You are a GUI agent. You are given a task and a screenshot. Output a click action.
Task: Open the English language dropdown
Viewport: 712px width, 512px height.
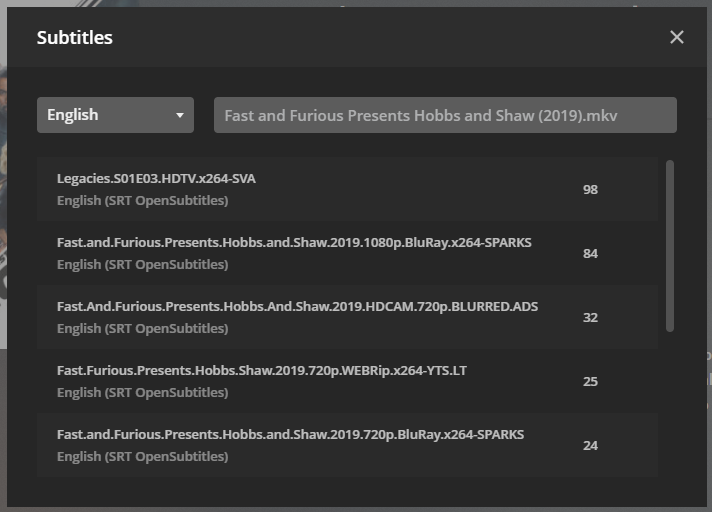tap(115, 115)
